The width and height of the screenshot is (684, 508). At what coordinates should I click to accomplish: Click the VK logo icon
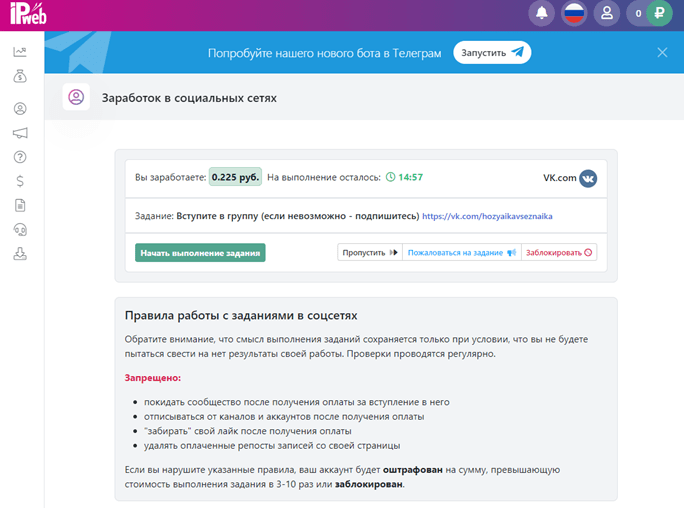(588, 178)
